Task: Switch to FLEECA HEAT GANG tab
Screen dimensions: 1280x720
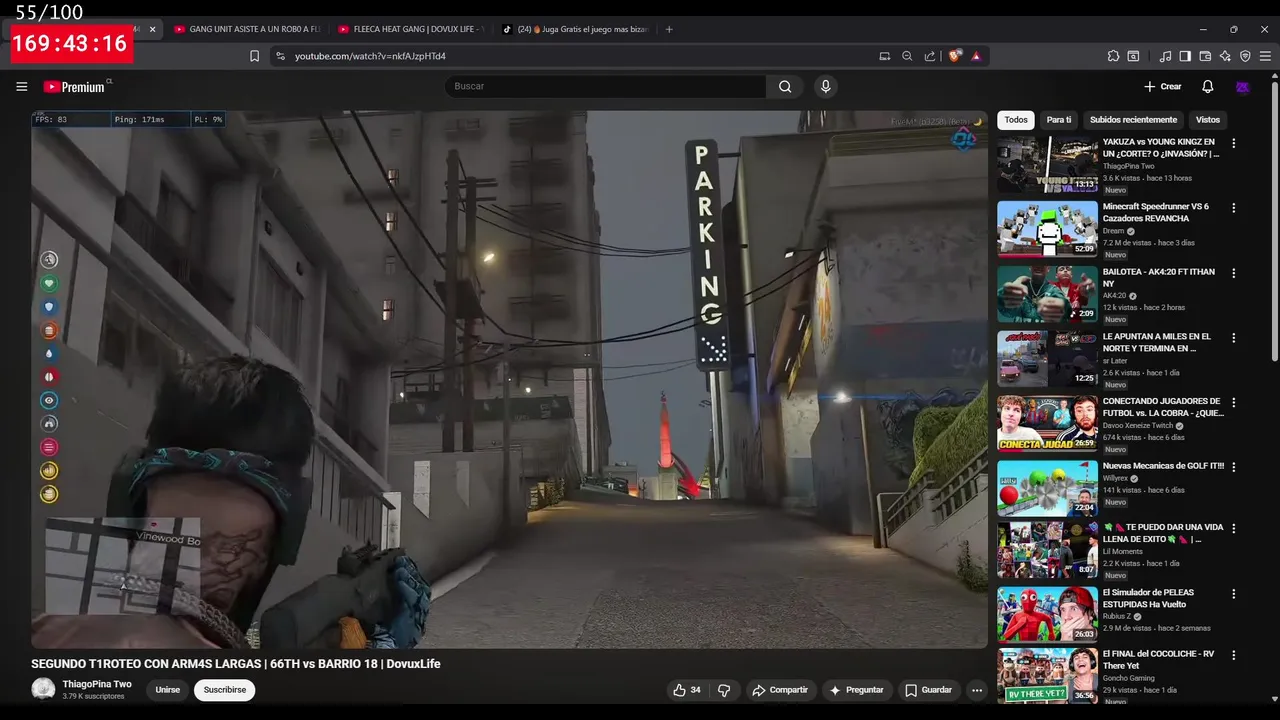Action: tap(410, 29)
